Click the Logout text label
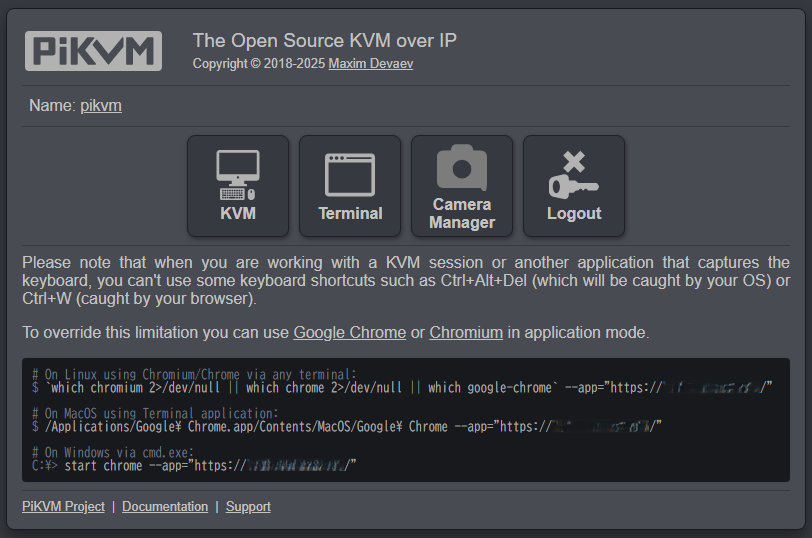 [x=574, y=213]
